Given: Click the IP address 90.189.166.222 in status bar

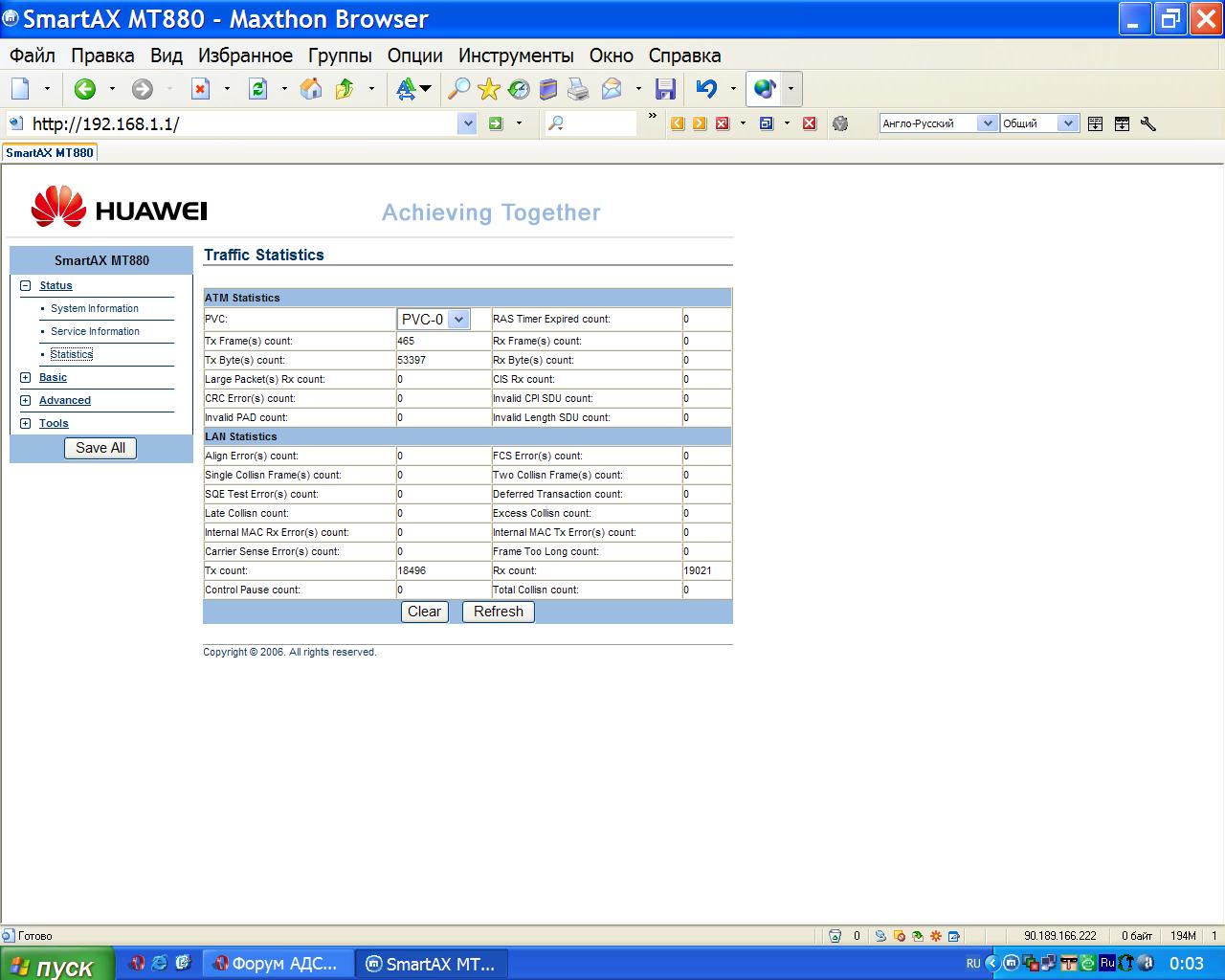Looking at the screenshot, I should click(1060, 936).
